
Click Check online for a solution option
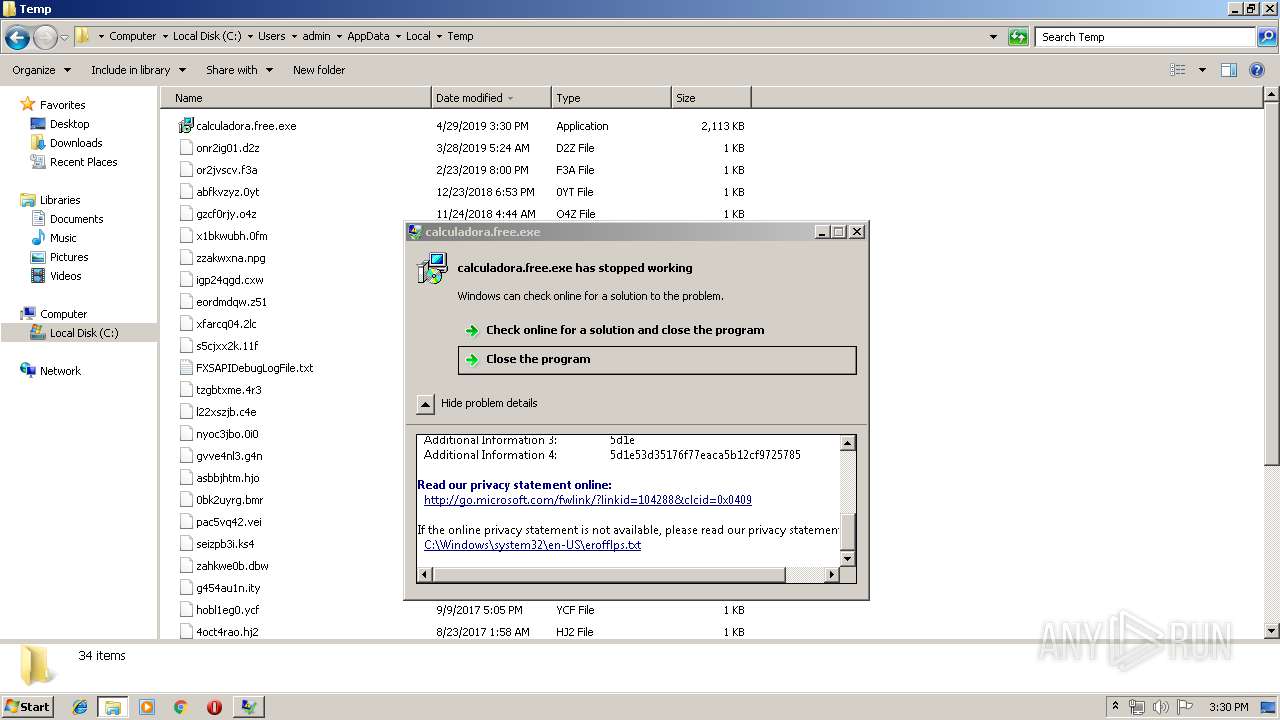(x=625, y=330)
